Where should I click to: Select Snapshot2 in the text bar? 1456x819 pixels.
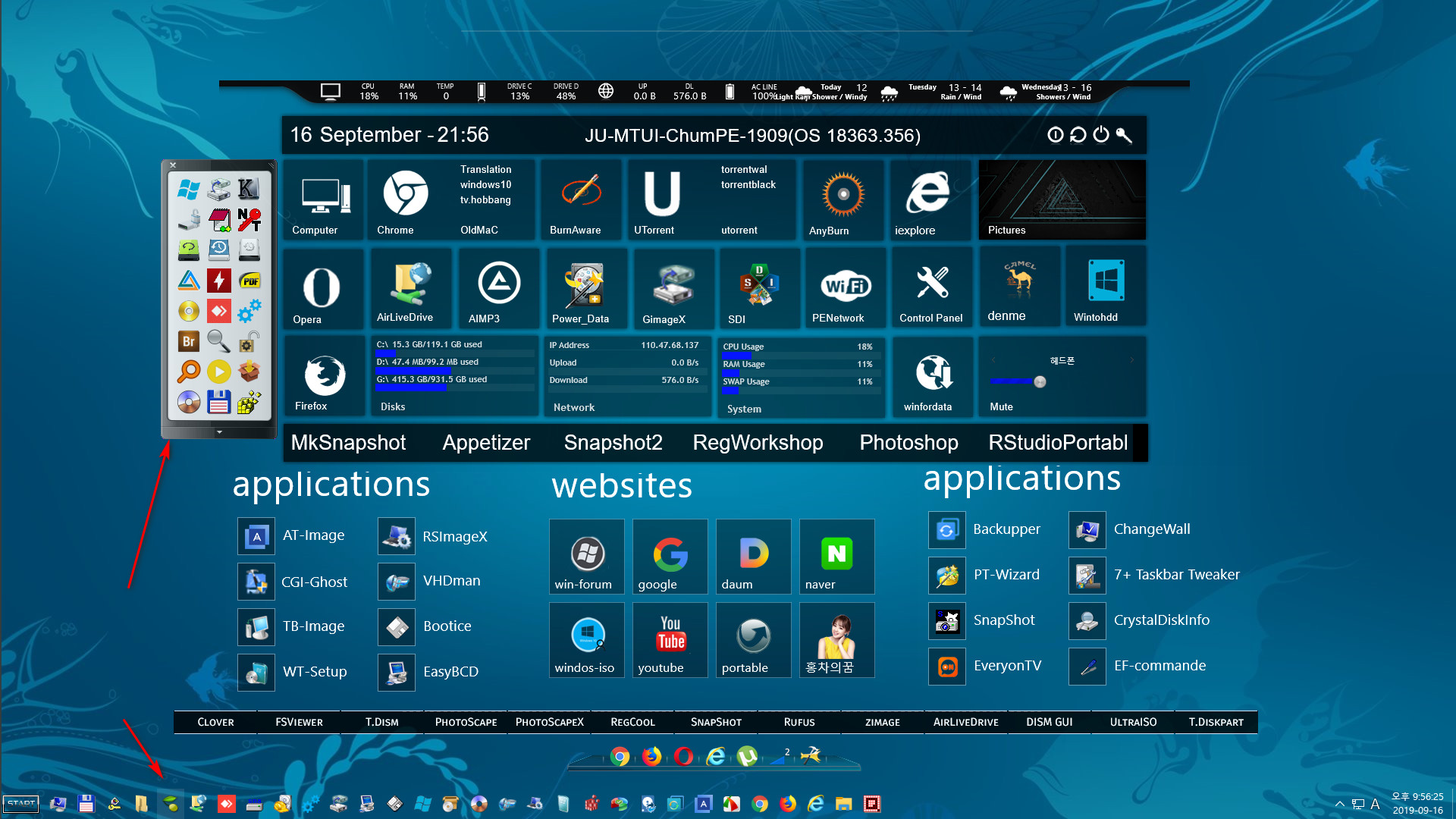click(x=613, y=443)
